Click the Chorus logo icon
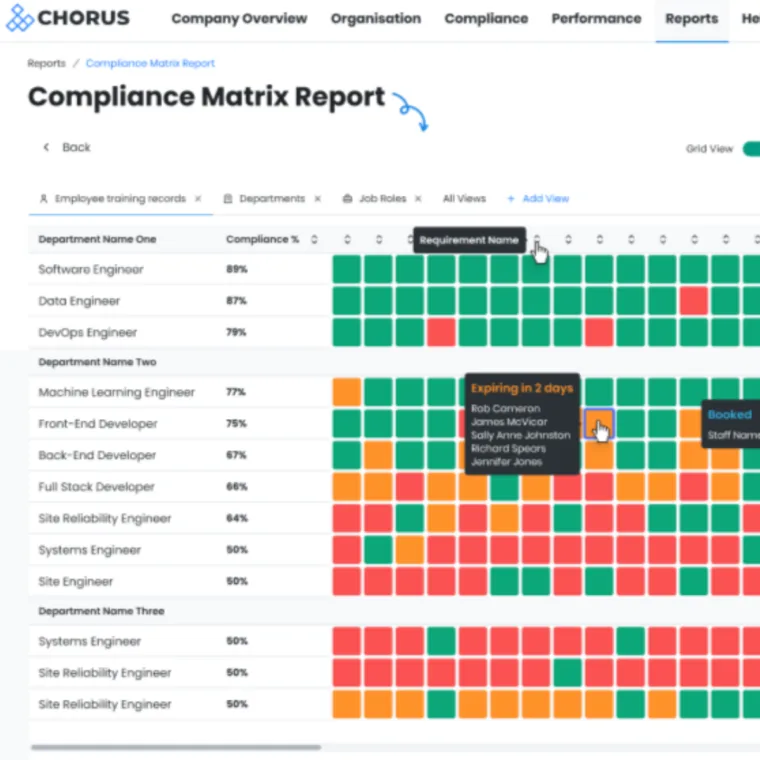 (19, 18)
